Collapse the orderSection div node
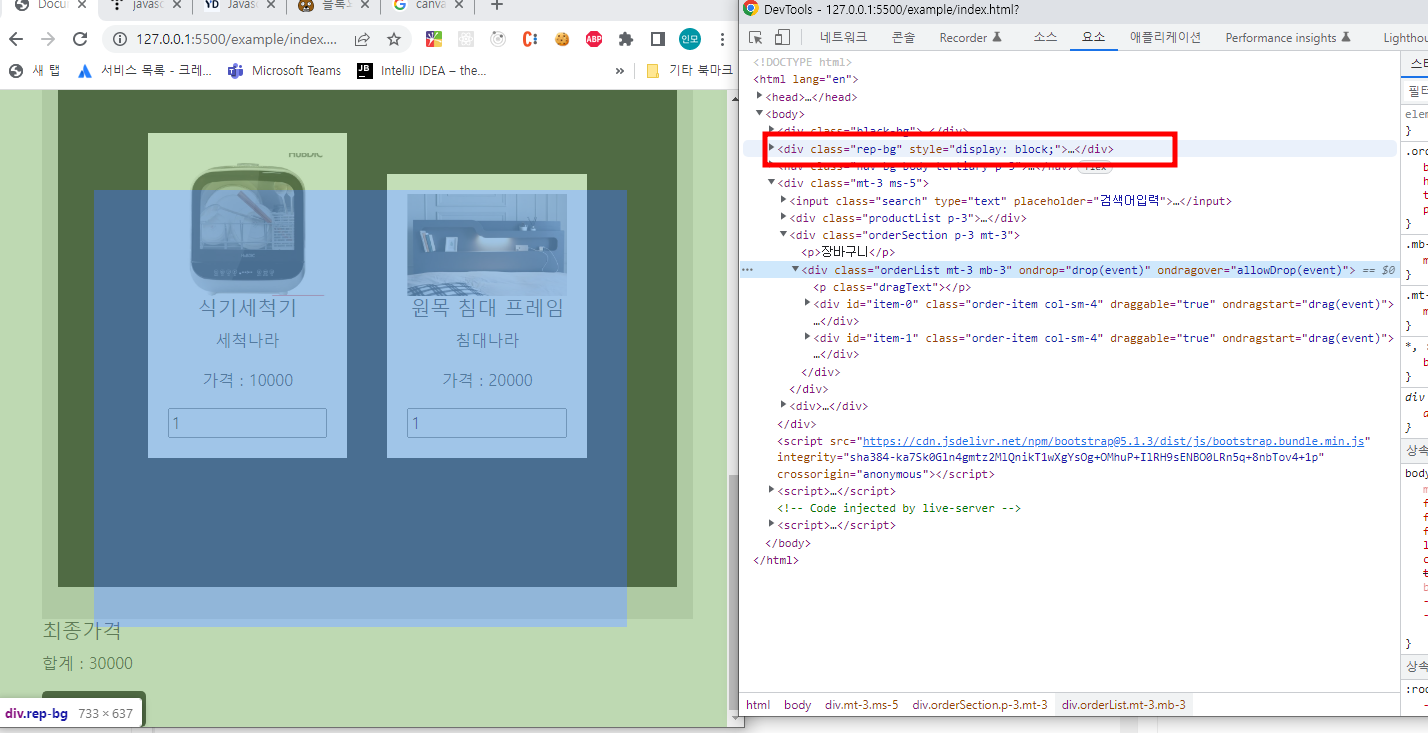Viewport: 1428px width, 733px height. pyautogui.click(x=783, y=235)
